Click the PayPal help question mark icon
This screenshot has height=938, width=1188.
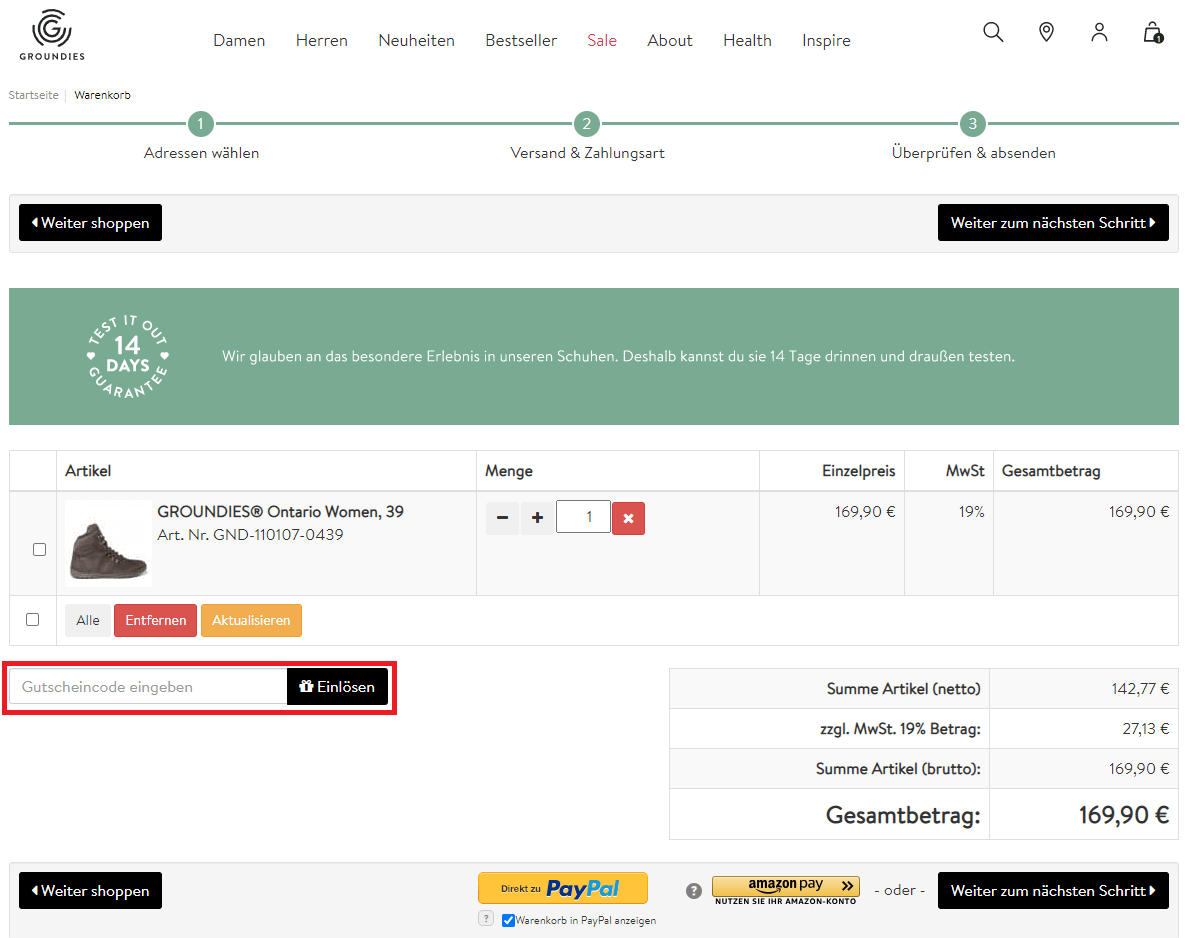(486, 918)
